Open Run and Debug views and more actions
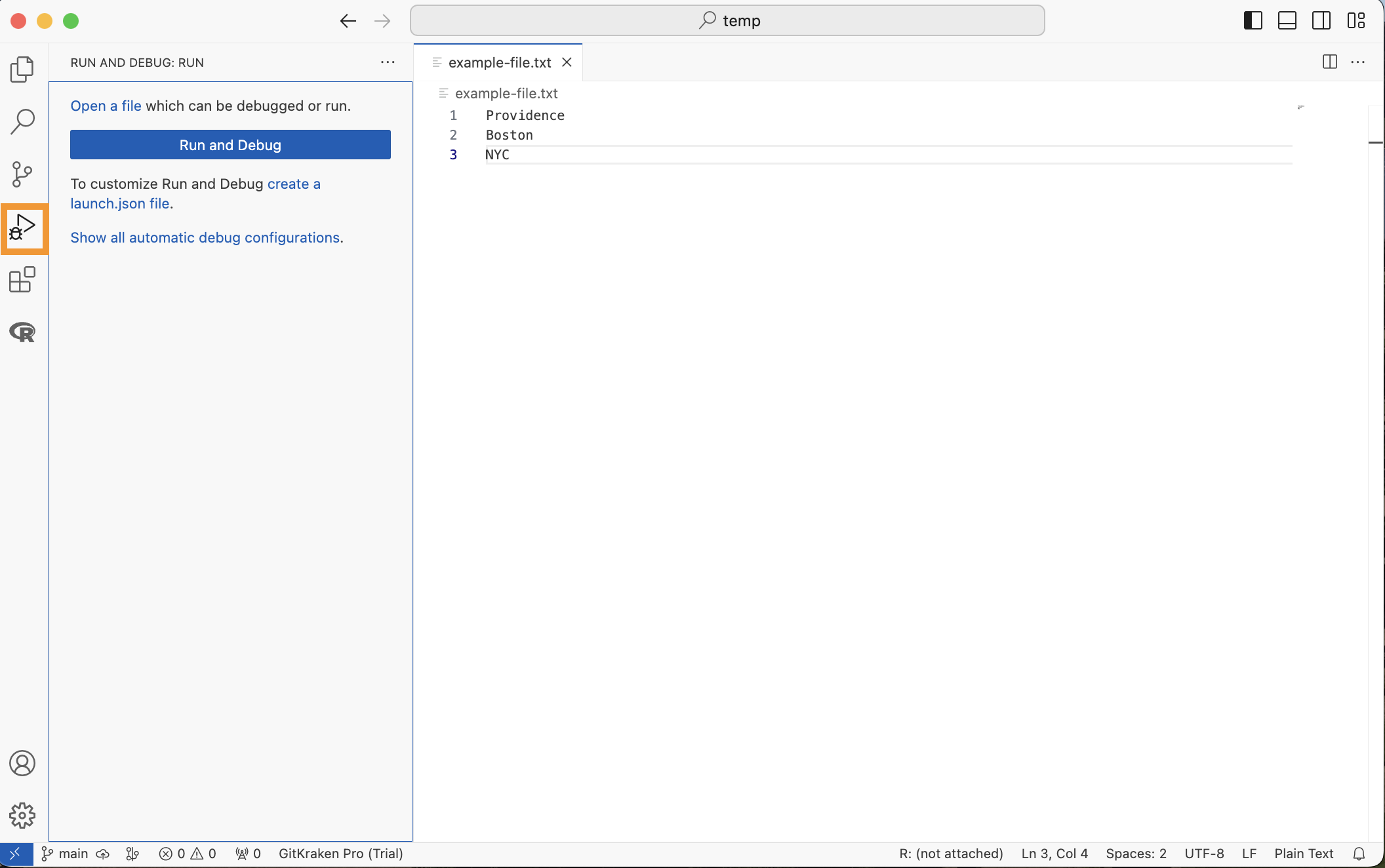The width and height of the screenshot is (1385, 868). [x=388, y=62]
